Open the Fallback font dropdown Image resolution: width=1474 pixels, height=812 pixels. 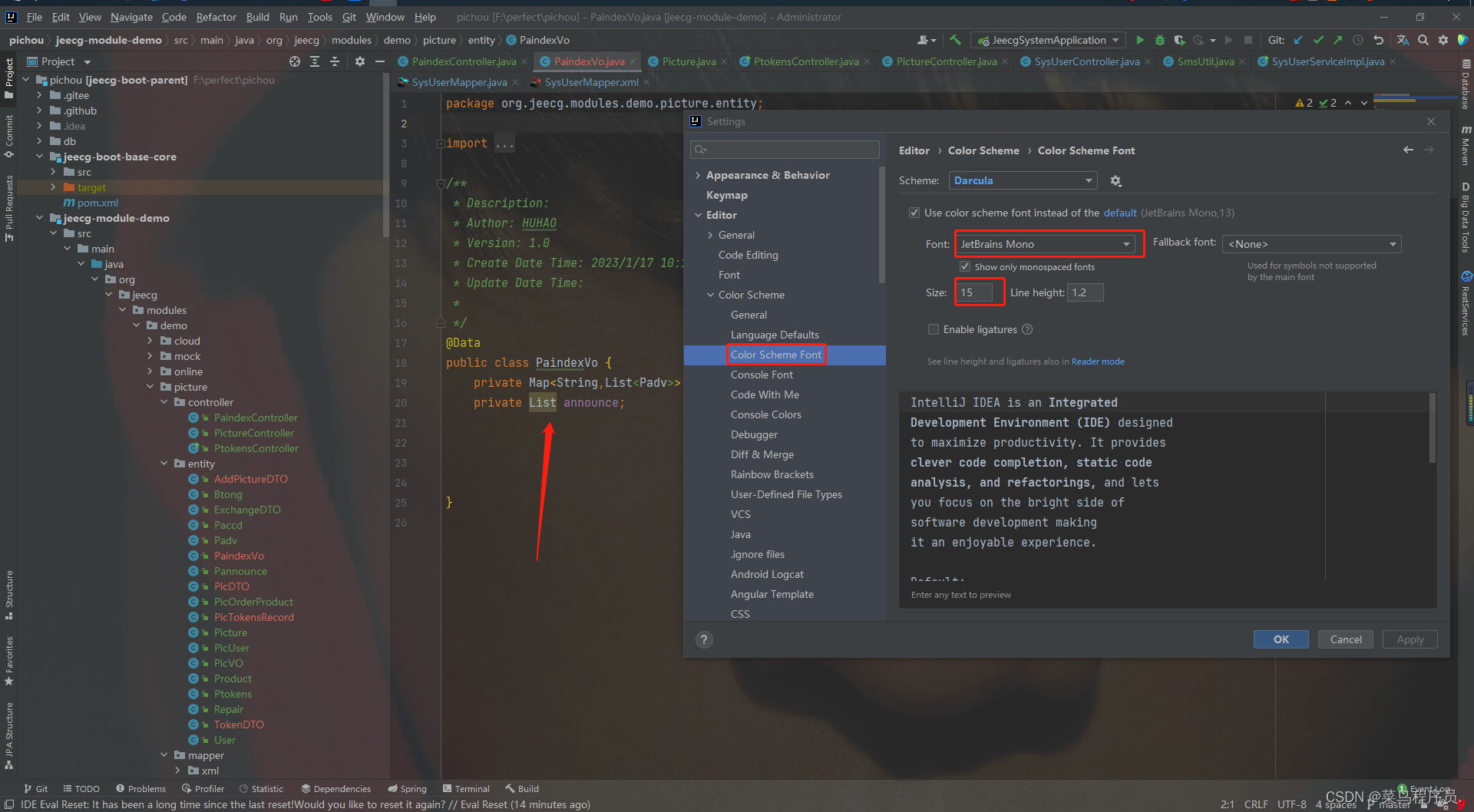[x=1311, y=244]
